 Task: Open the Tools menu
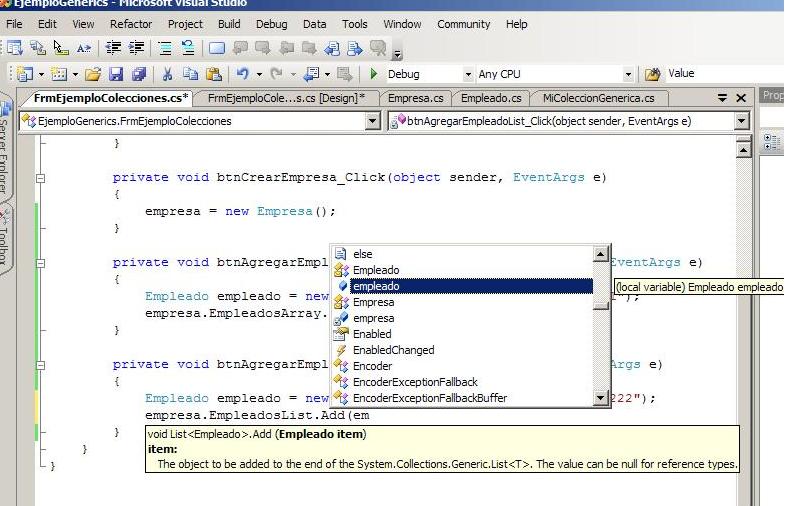(x=355, y=24)
